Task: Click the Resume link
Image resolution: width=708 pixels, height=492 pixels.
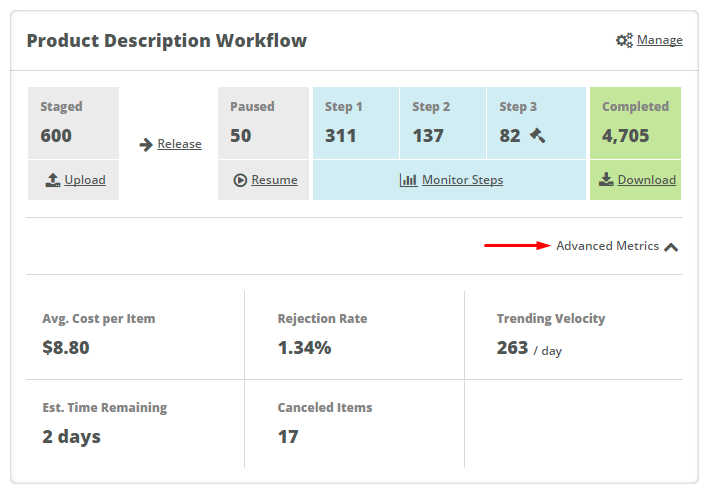Action: [x=275, y=180]
